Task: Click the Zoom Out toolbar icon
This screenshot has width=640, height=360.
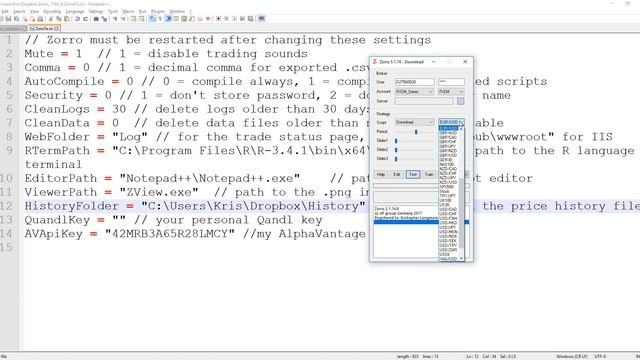Action: 123,19
